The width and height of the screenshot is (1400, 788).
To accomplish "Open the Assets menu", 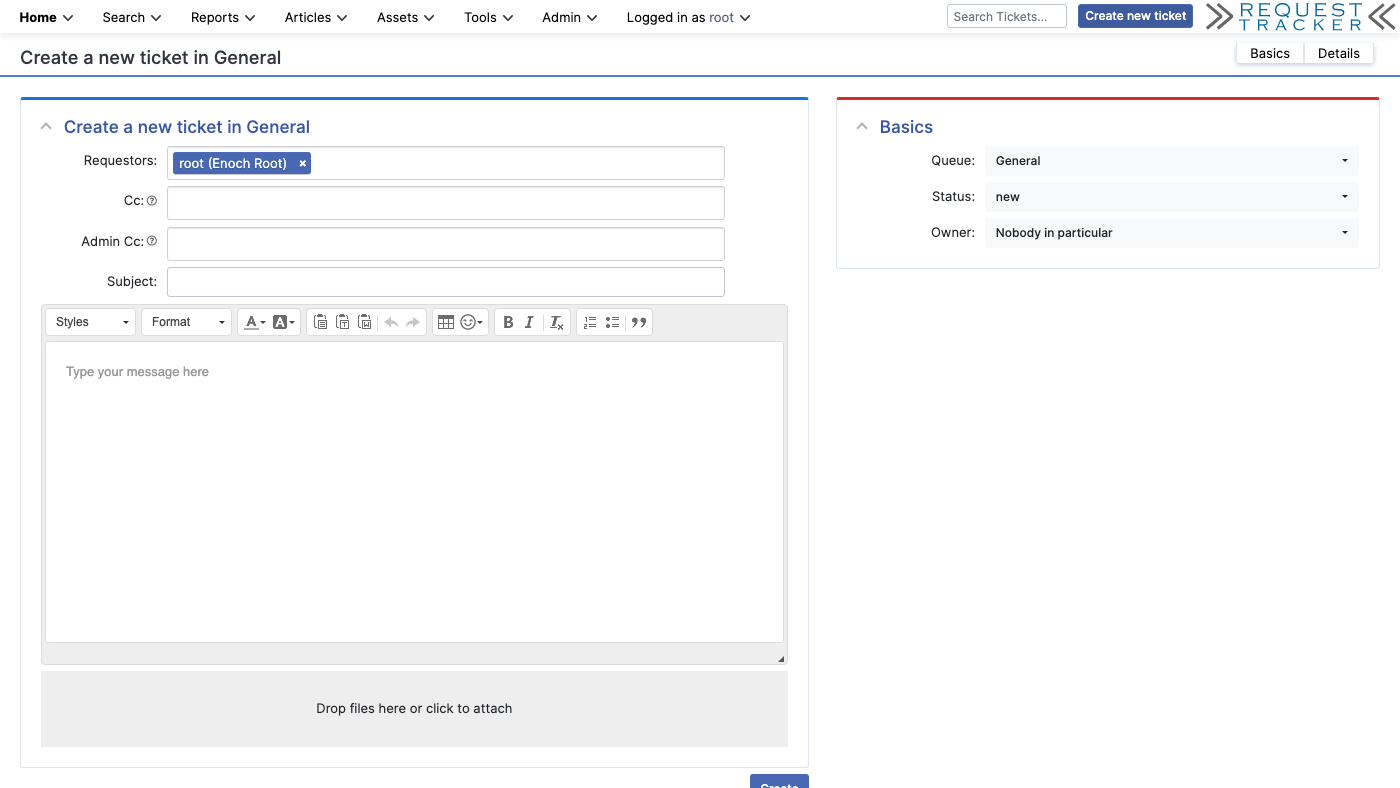I will click(405, 17).
